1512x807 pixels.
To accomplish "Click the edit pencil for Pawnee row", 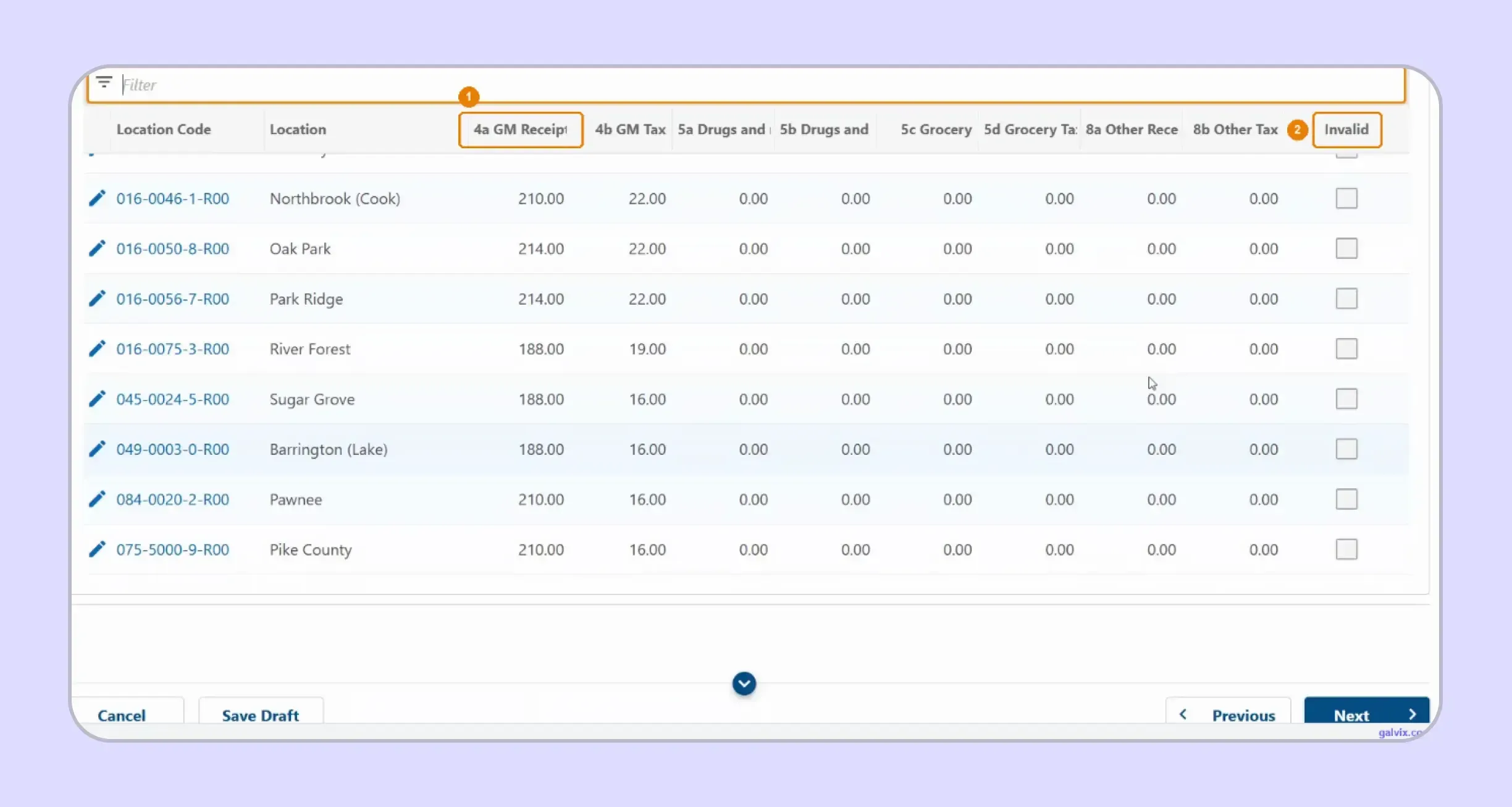I will (x=97, y=499).
